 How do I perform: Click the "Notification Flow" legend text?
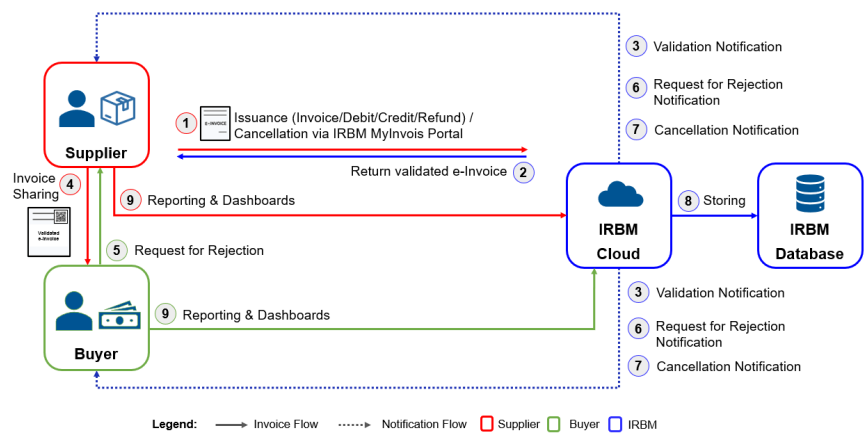[424, 424]
